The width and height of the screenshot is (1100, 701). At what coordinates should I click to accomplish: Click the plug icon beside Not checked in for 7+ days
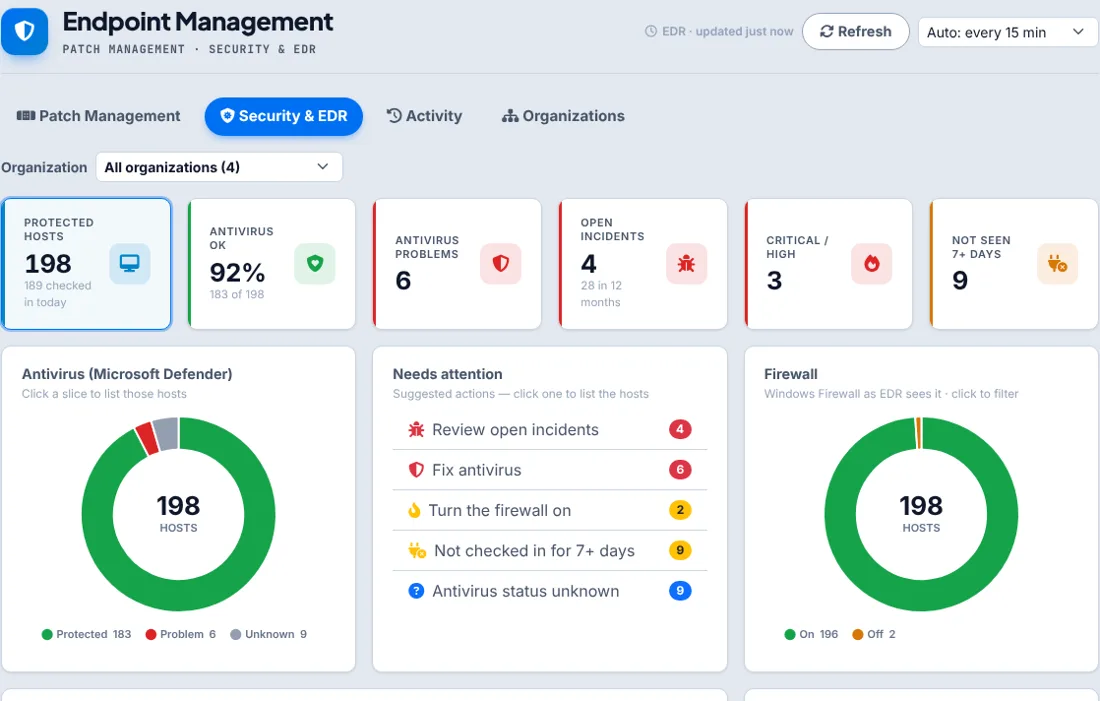click(417, 551)
